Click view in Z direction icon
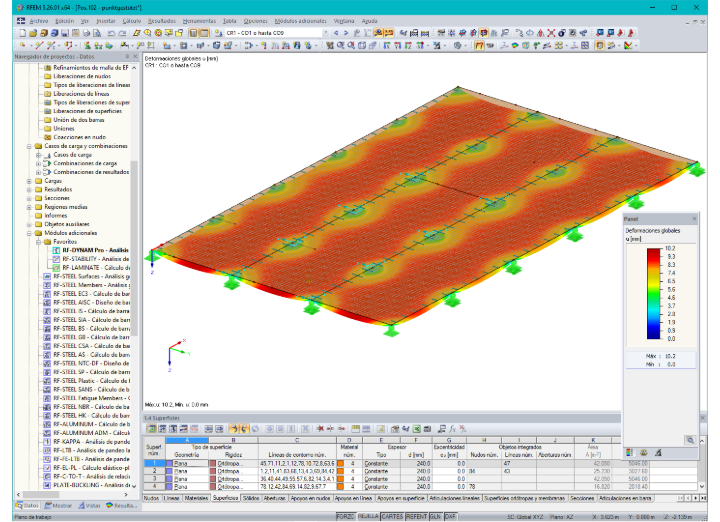 pos(408,45)
